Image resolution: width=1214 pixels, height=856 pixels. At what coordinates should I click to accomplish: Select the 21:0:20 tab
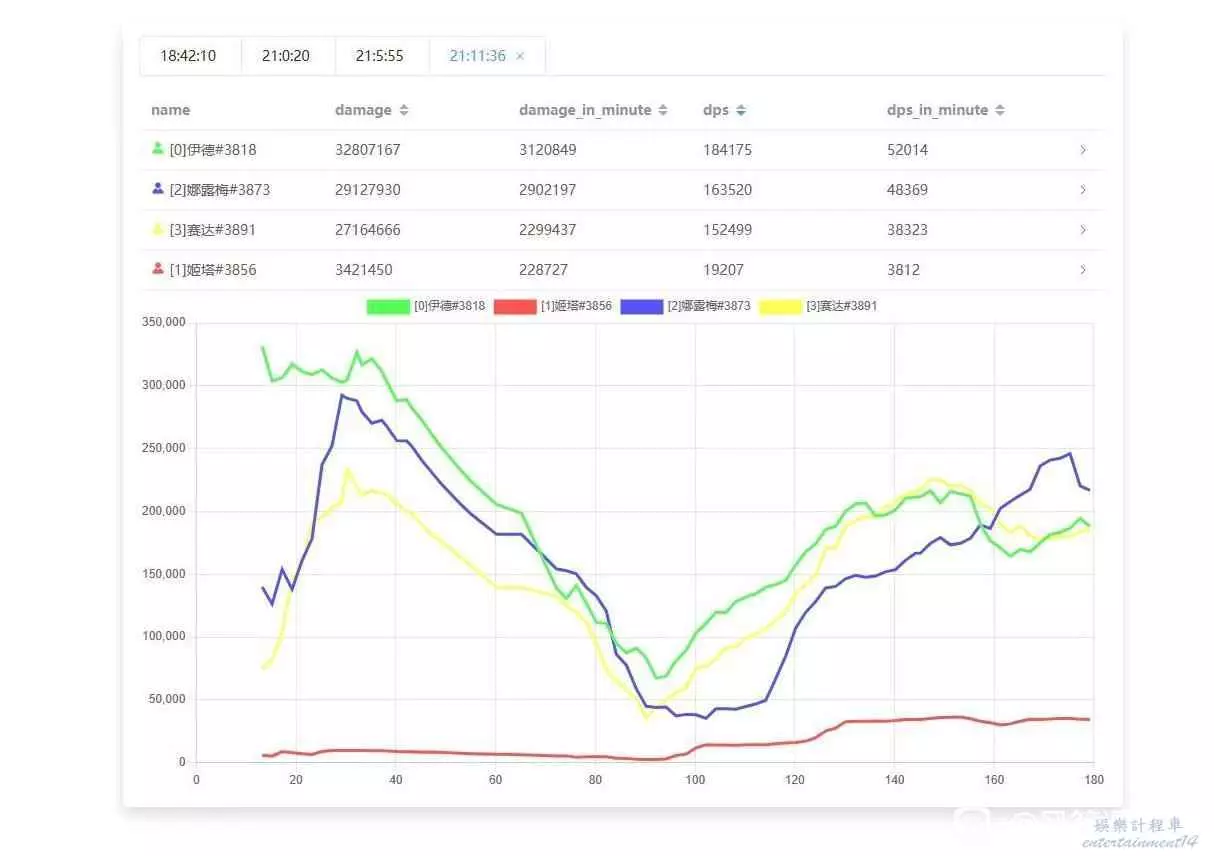[286, 56]
